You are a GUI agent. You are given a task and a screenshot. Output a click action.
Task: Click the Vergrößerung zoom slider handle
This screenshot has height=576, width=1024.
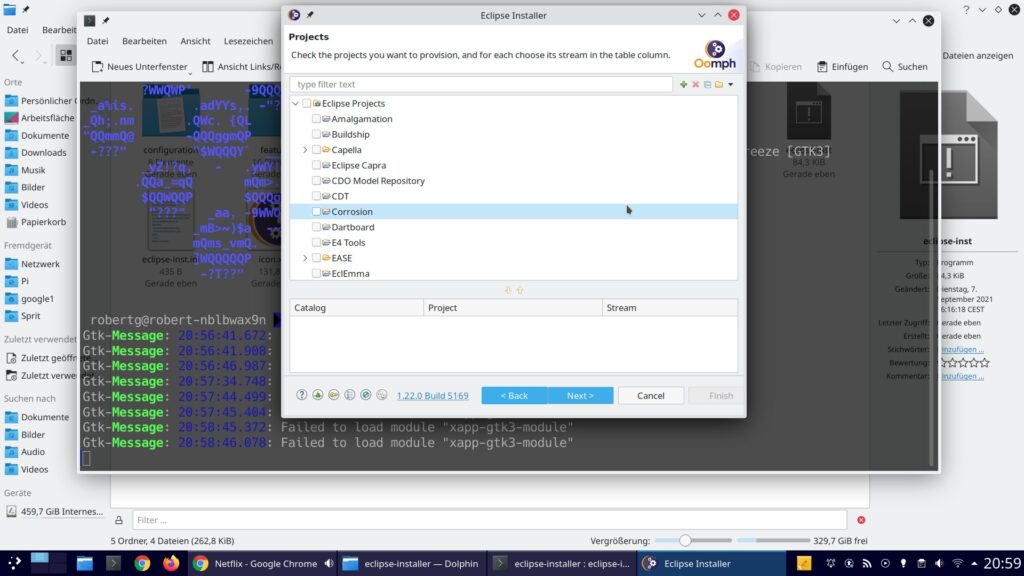coord(685,540)
